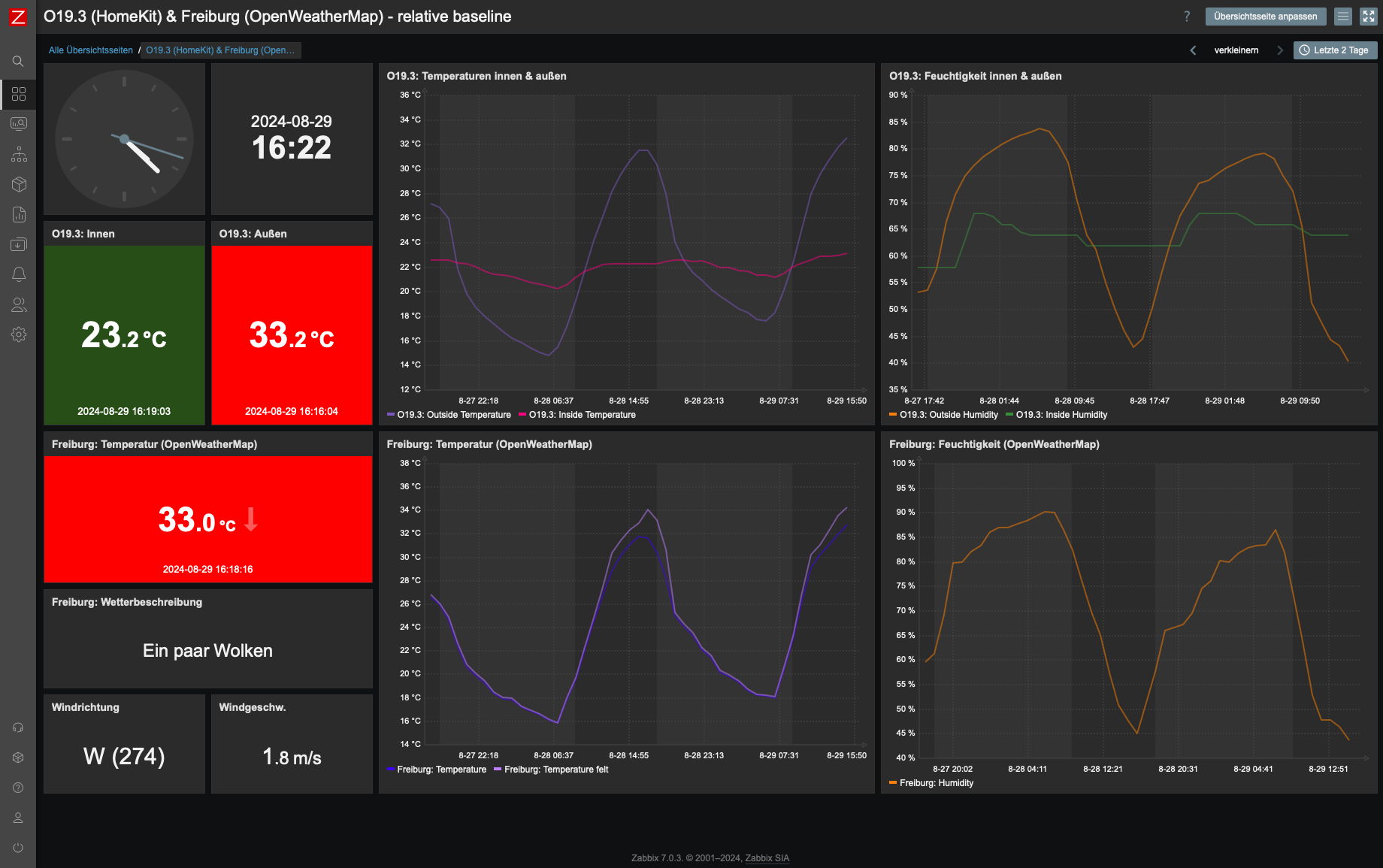Click the Zabbix logo in the sidebar
Viewport: 1383px width, 868px height.
click(x=17, y=17)
